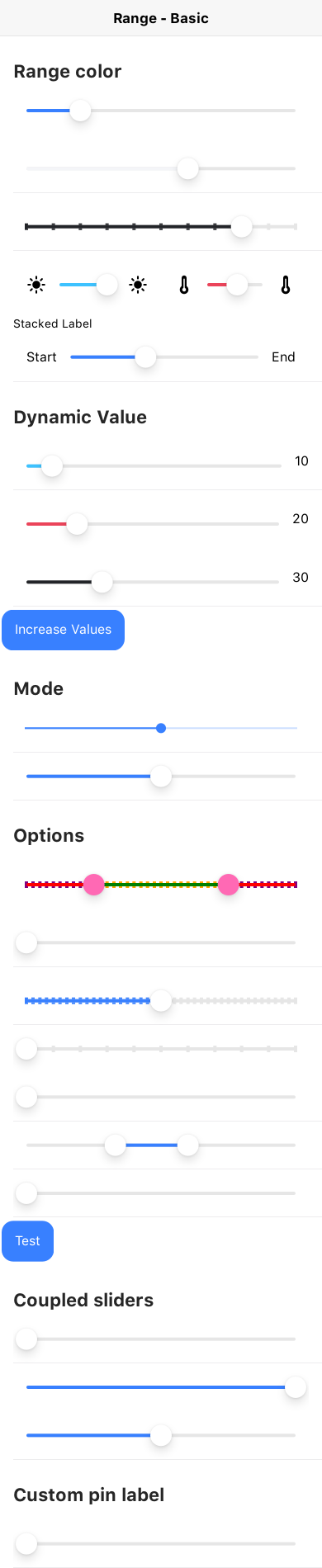This screenshot has height=1568, width=322.
Task: Click the Range - Basic header title
Action: (x=161, y=18)
